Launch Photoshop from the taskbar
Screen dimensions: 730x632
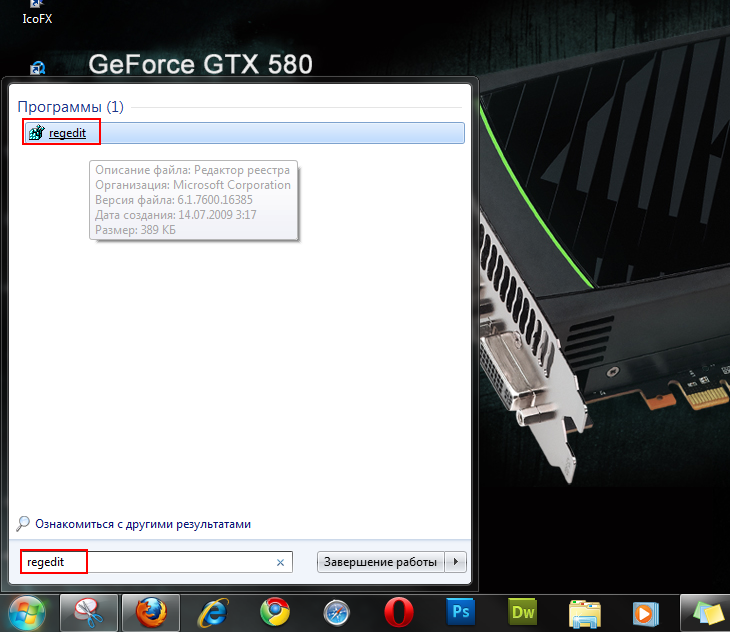click(460, 612)
